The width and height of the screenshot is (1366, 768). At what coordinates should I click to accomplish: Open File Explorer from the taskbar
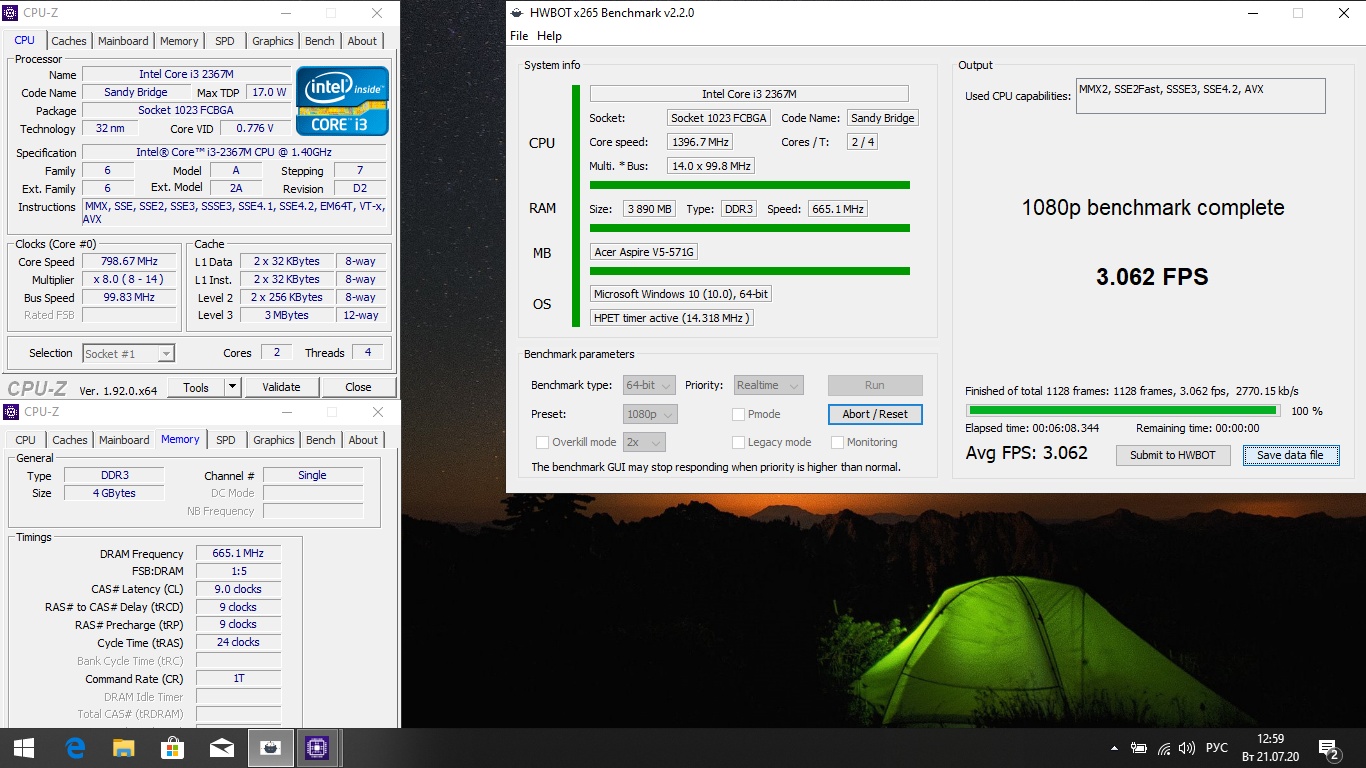[x=124, y=748]
